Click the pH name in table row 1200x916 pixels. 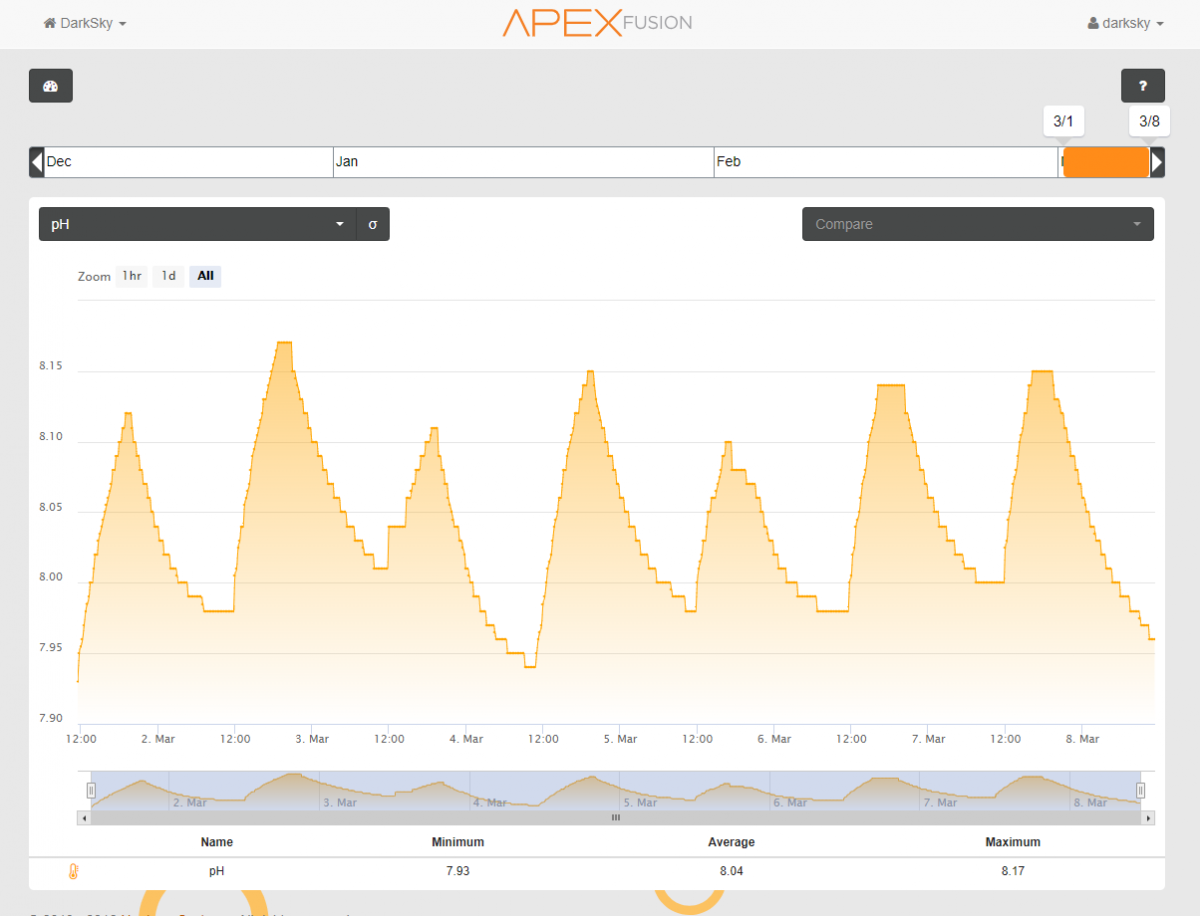coord(217,871)
